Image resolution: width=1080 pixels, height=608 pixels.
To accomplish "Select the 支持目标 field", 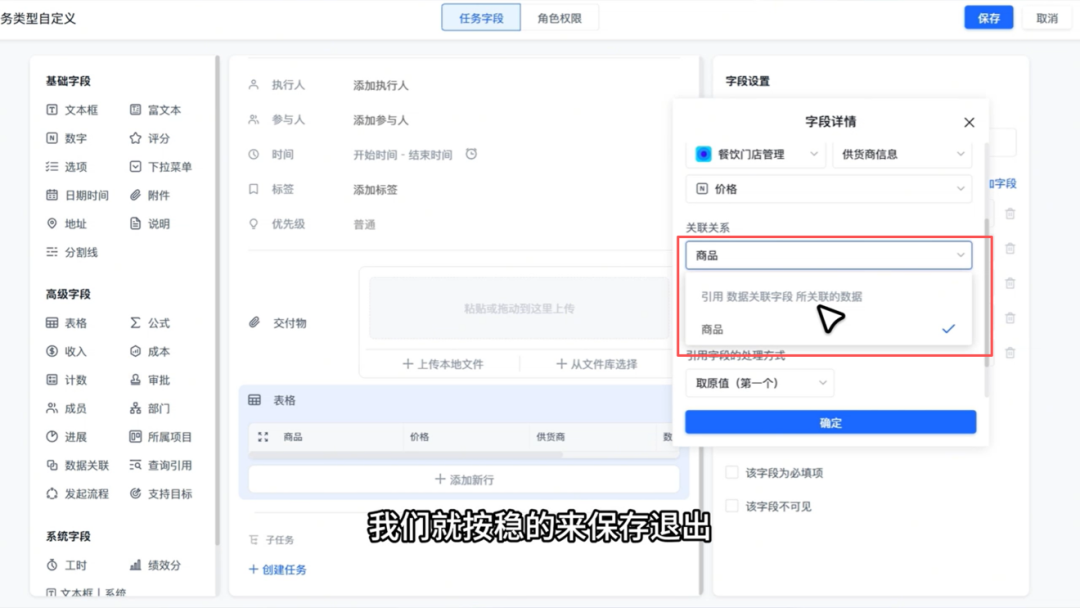I will 161,494.
